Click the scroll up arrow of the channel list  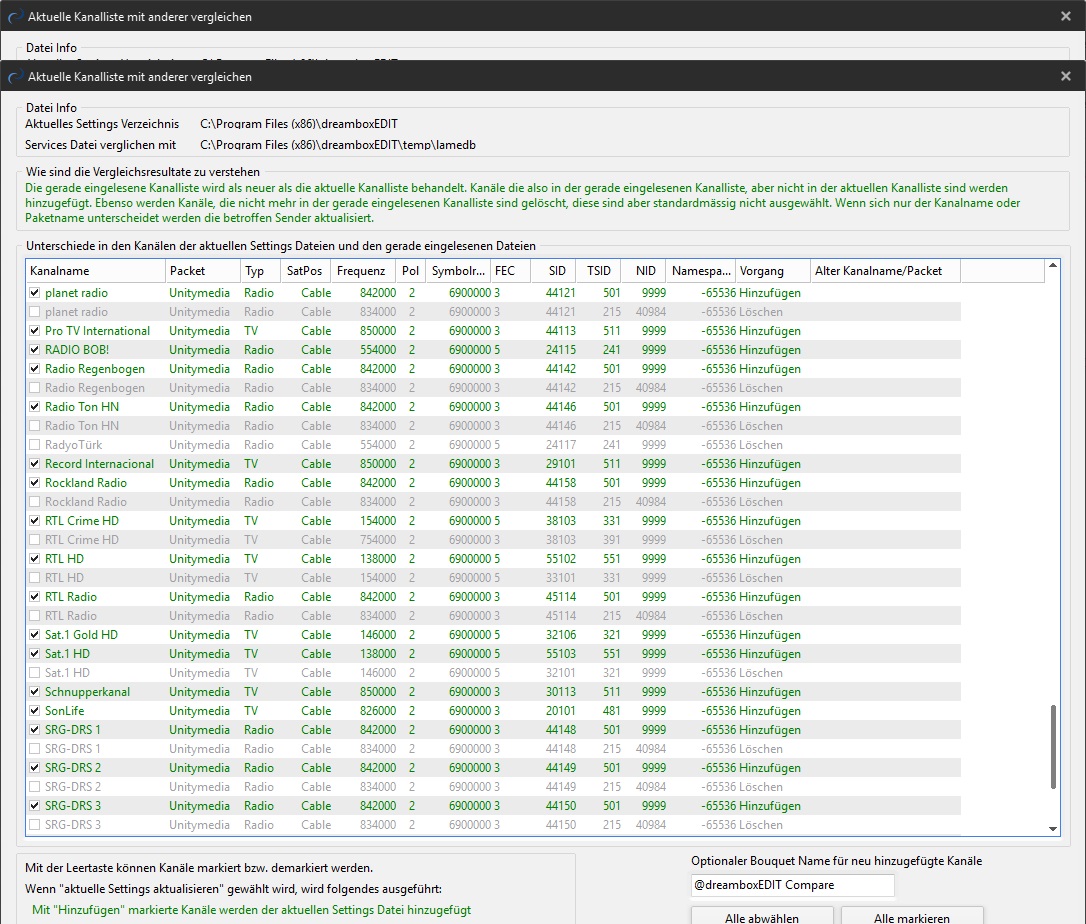point(1052,266)
